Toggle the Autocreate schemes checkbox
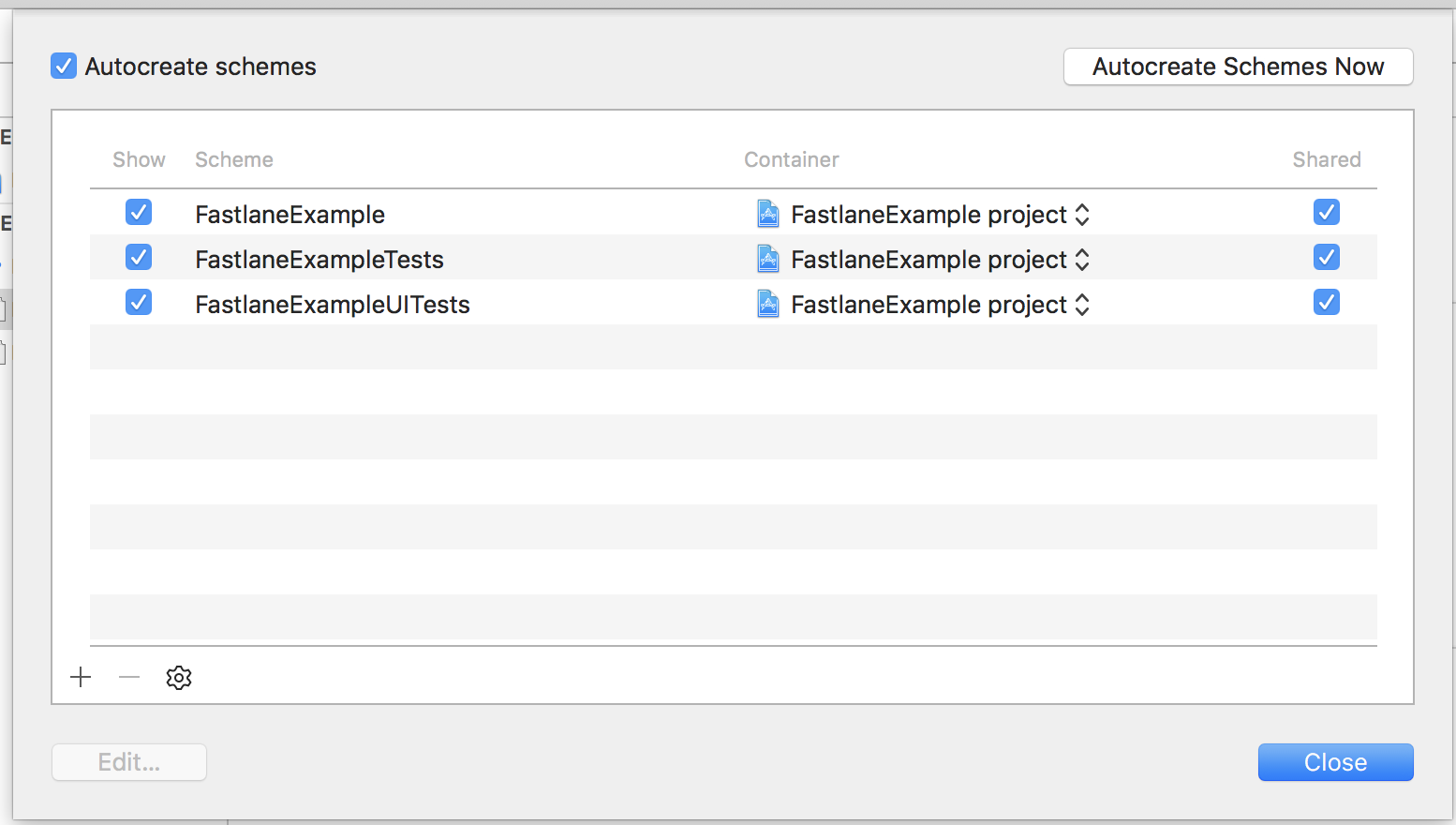Image resolution: width=1456 pixels, height=825 pixels. coord(64,67)
